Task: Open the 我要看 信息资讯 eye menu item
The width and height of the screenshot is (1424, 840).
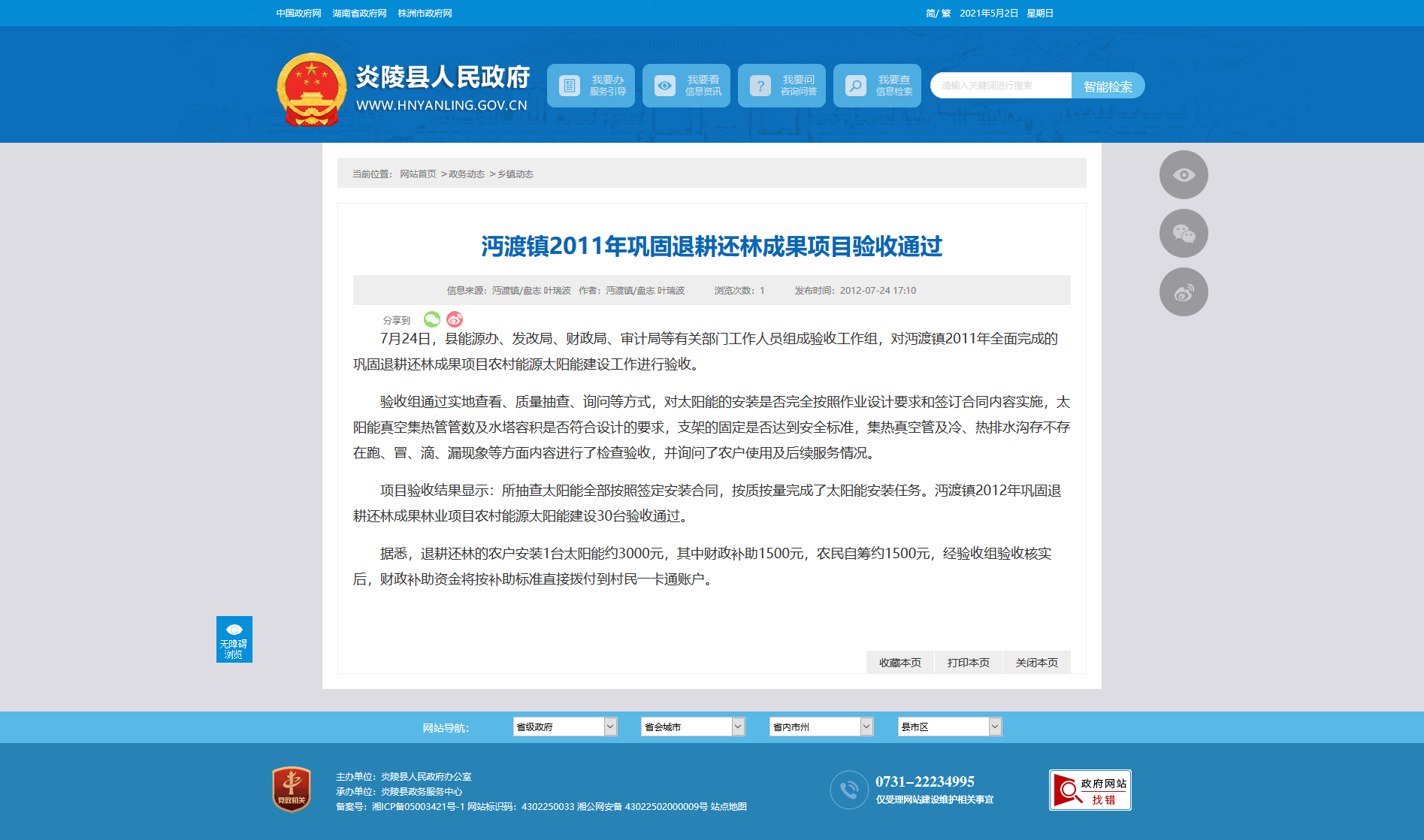Action: point(686,86)
